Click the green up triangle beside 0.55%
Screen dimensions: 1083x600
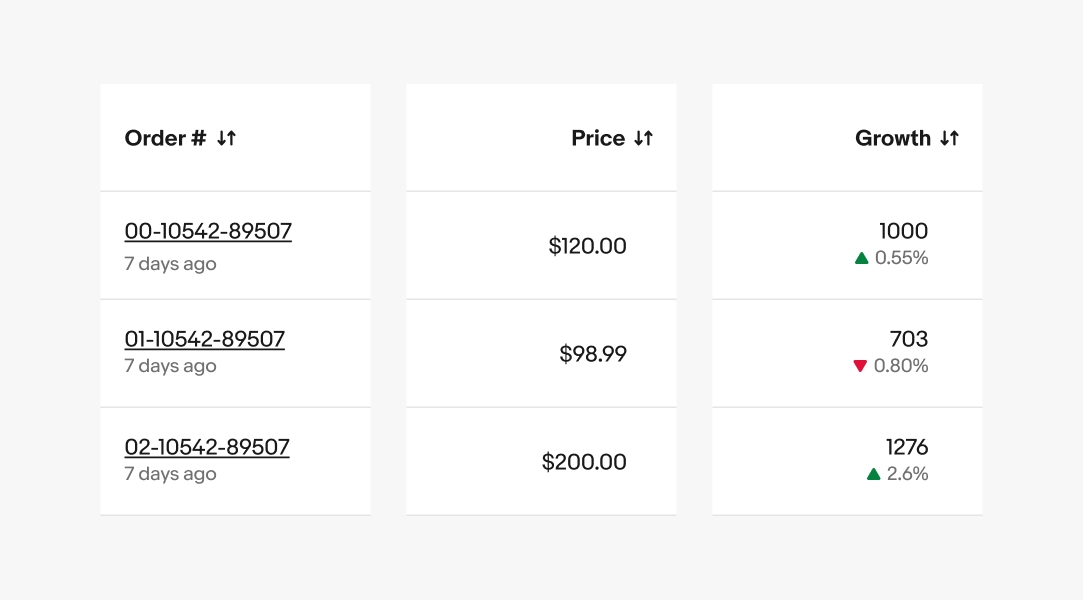pyautogui.click(x=860, y=257)
